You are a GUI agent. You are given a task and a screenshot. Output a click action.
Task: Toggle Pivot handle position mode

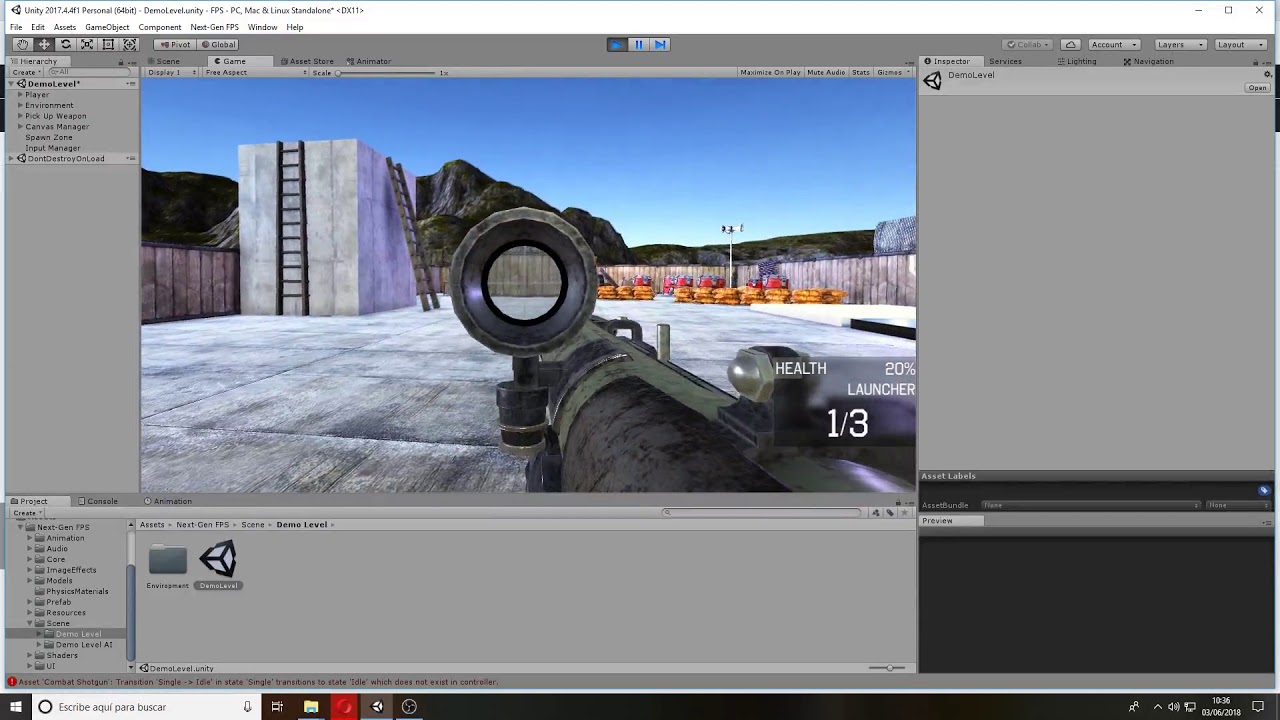[x=175, y=44]
